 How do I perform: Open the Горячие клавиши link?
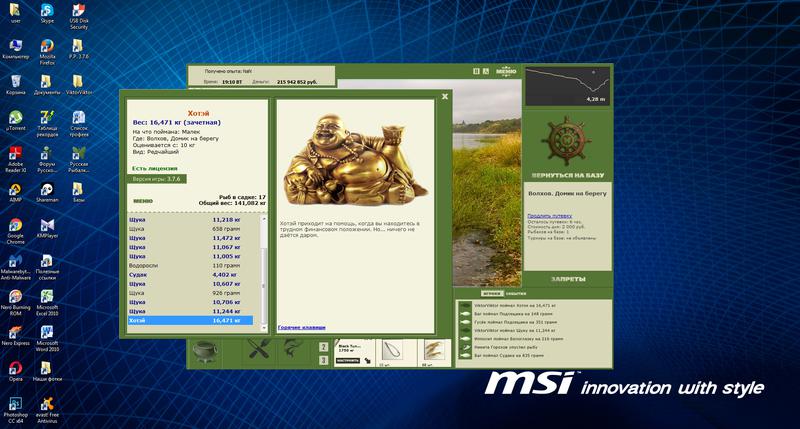302,327
